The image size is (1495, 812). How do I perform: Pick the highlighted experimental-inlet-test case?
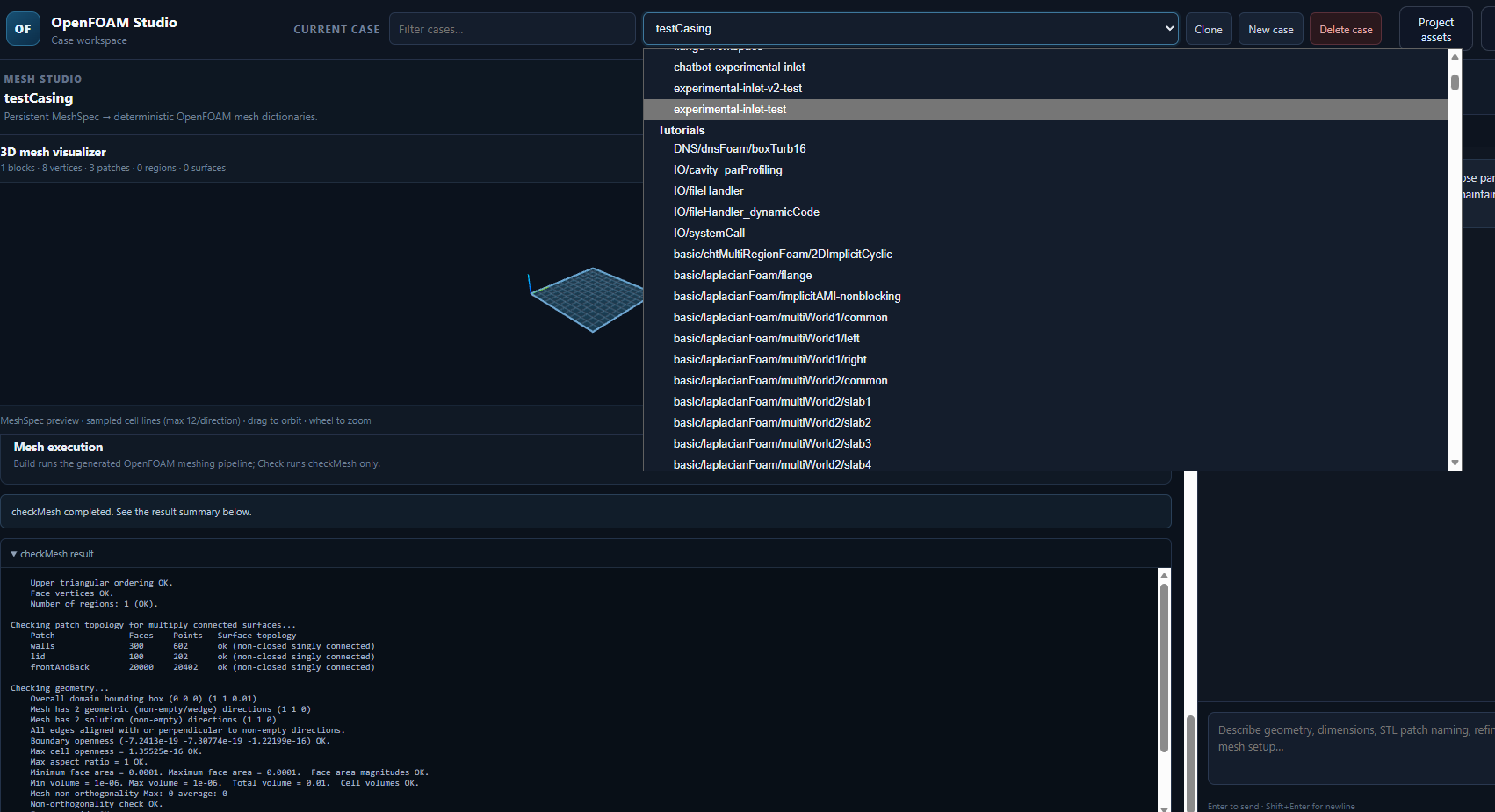pos(1045,110)
